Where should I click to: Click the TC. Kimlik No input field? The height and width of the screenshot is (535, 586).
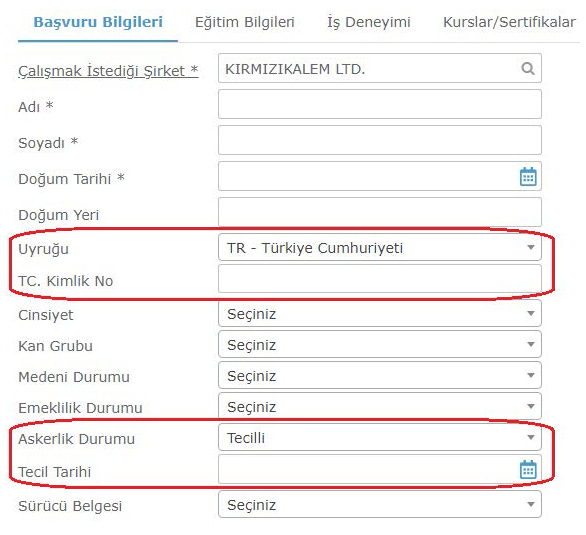click(x=380, y=279)
